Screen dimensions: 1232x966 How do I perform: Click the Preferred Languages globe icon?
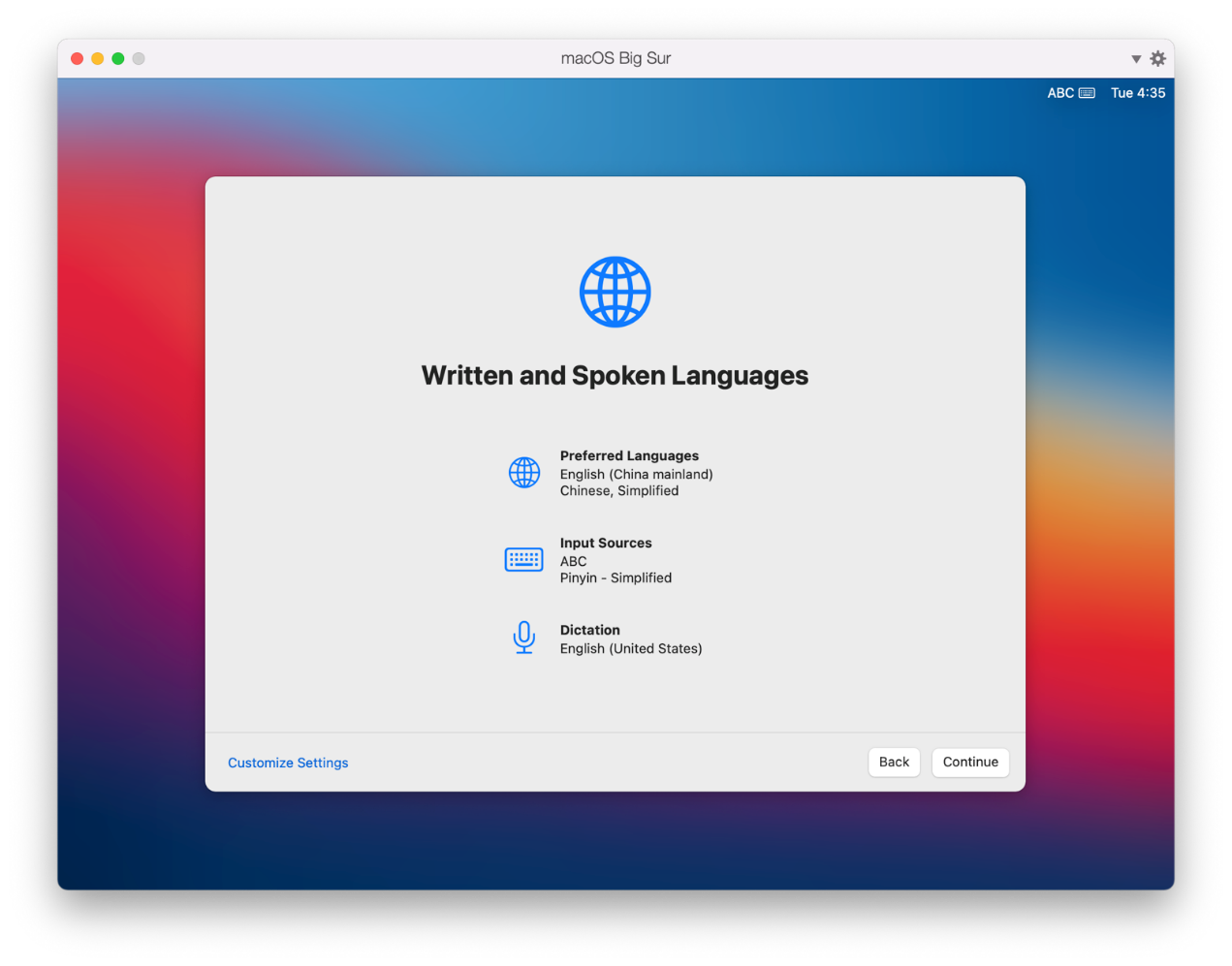click(524, 473)
